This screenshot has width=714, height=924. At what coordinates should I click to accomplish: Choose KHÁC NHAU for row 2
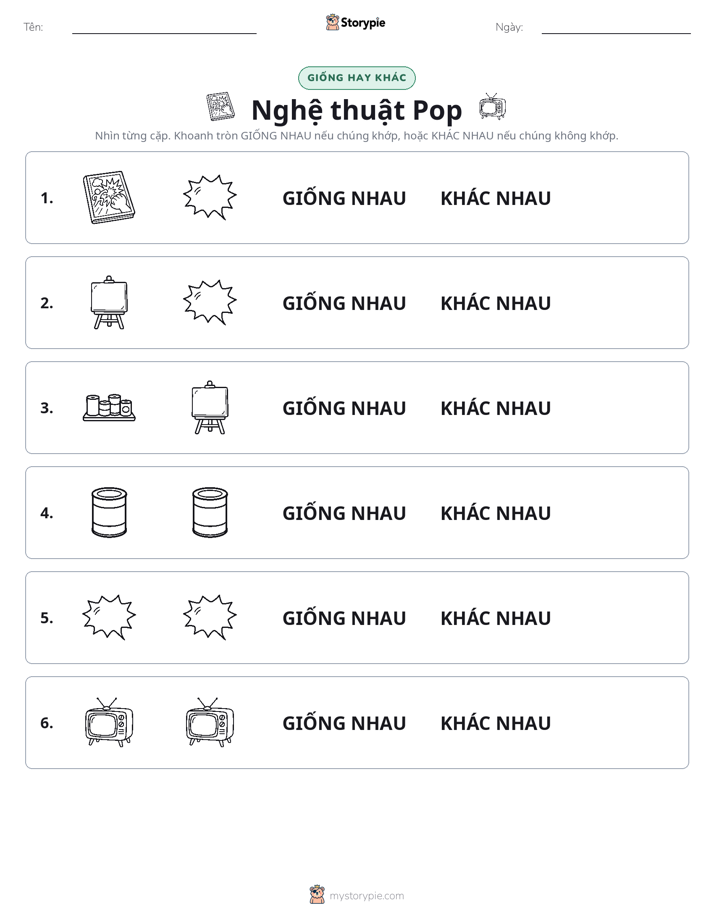pos(495,303)
